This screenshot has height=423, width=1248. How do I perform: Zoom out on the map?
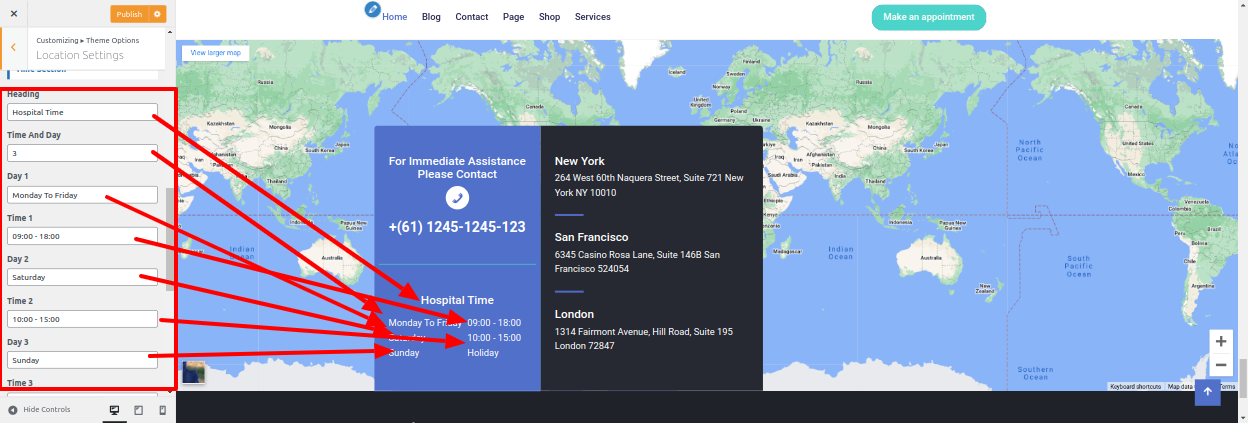1221,365
